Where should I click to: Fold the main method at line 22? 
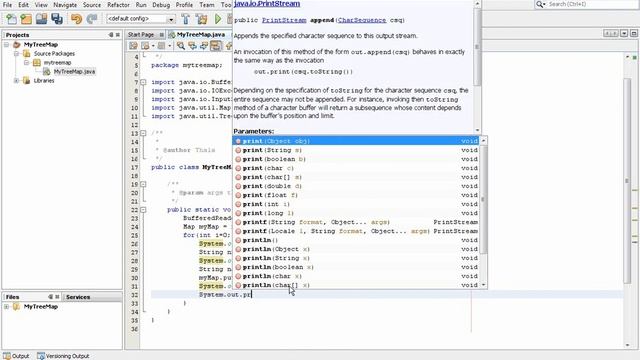coord(143,210)
